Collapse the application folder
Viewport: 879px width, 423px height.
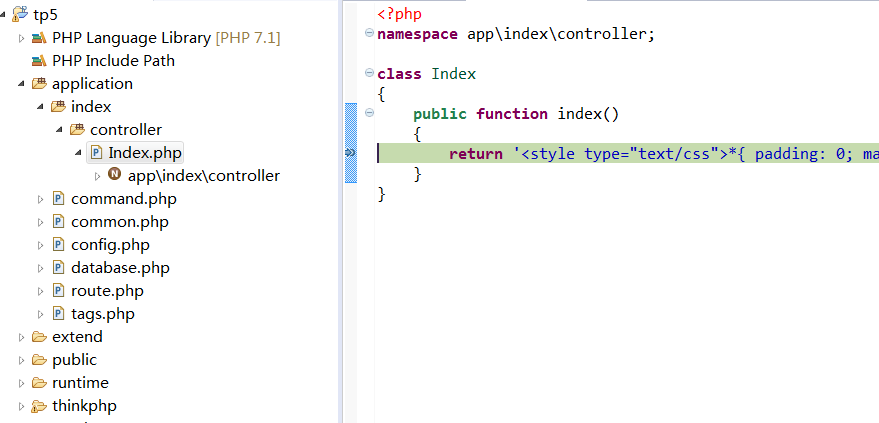pyautogui.click(x=21, y=84)
